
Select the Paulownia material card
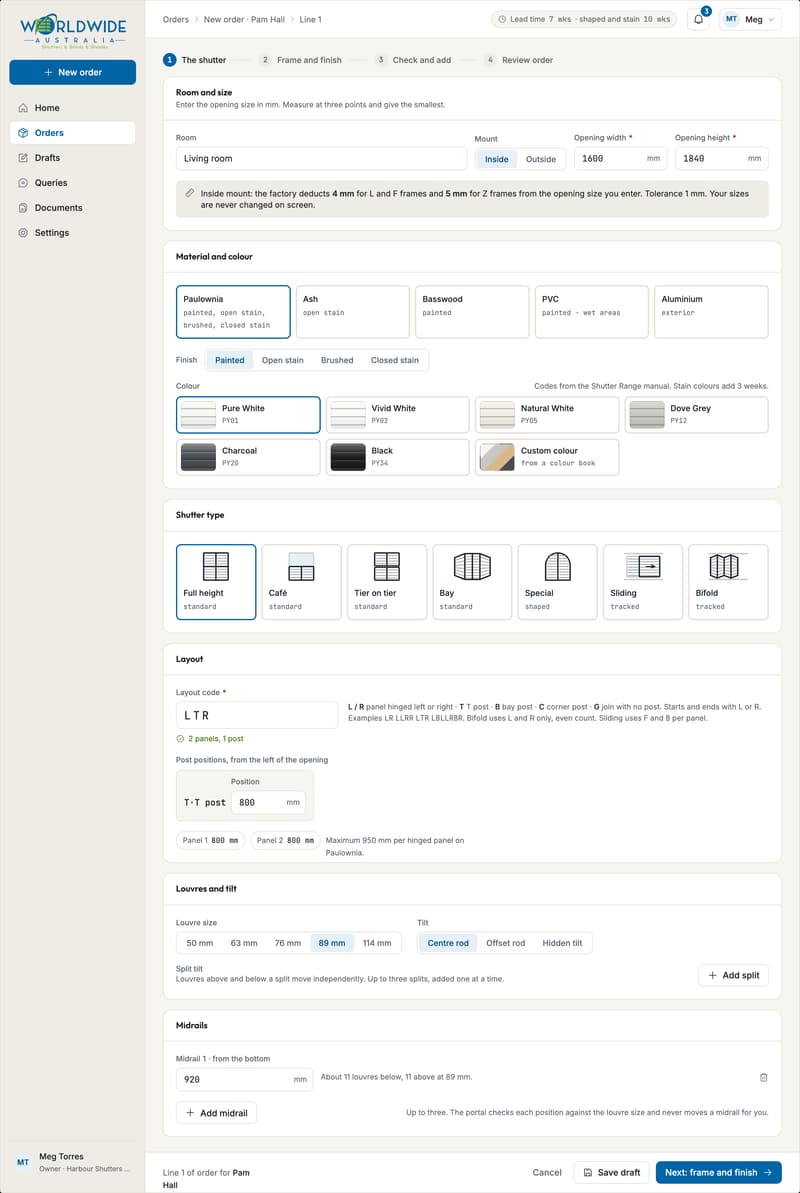233,312
